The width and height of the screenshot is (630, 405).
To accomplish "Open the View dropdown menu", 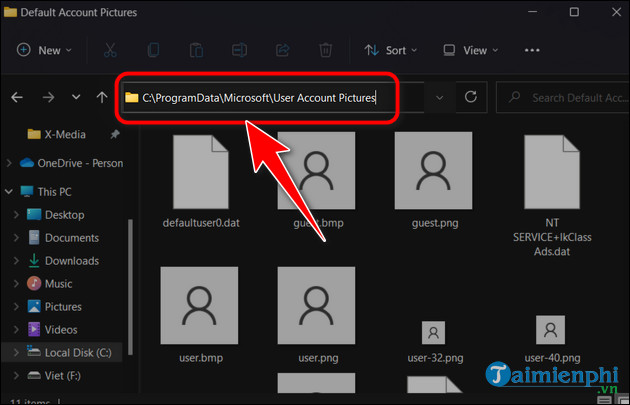I will (x=470, y=50).
